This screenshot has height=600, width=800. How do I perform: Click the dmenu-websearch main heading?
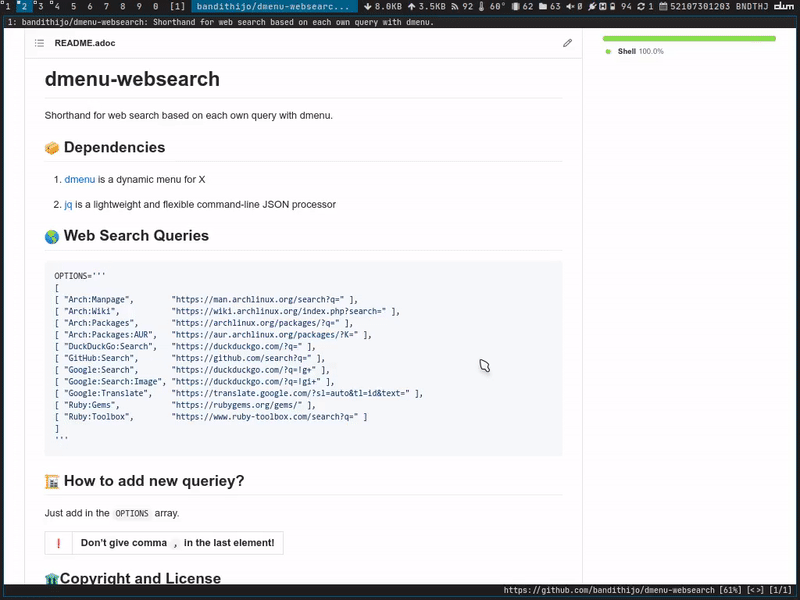(x=132, y=79)
